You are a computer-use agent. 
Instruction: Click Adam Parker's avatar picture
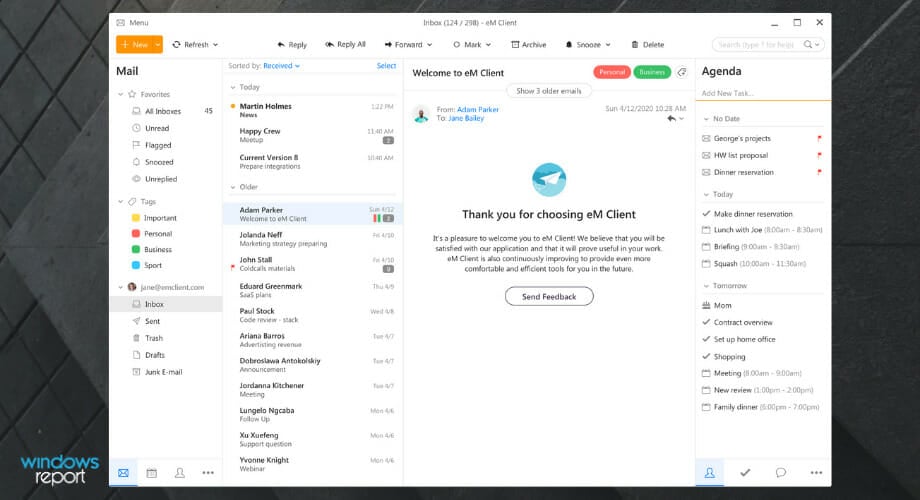(421, 114)
